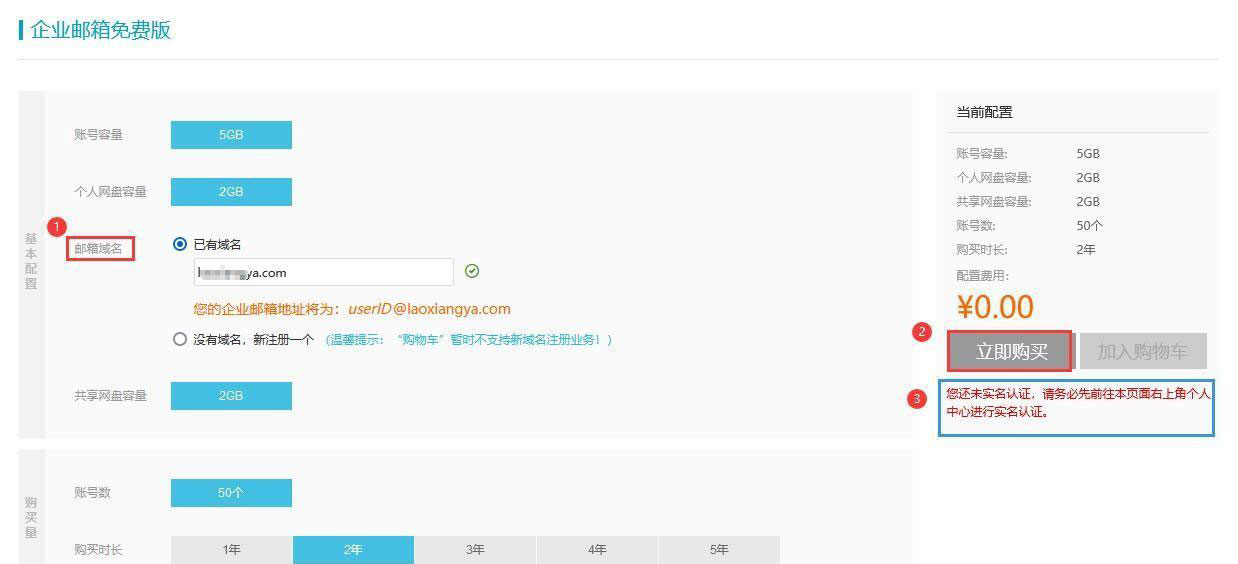Viewport: 1238px width, 564px height.
Task: Click the real-name verification warning text
Action: [x=1077, y=403]
